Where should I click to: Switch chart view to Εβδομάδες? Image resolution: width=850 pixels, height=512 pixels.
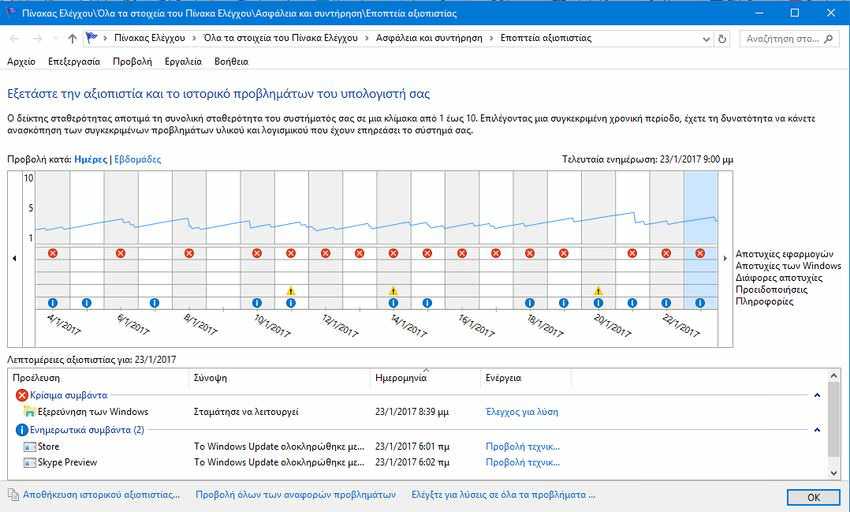coord(138,159)
